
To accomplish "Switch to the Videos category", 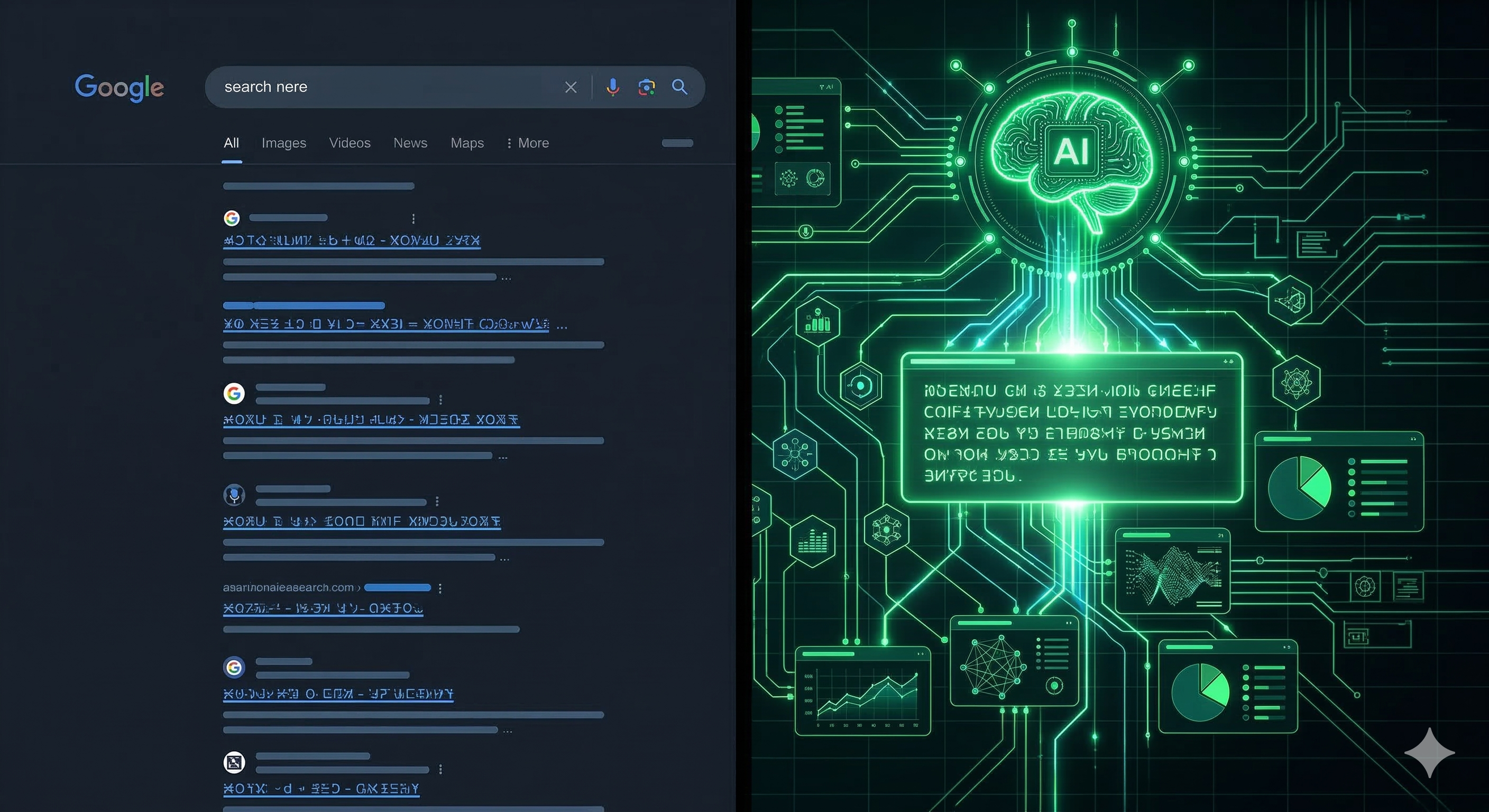I will coord(350,143).
